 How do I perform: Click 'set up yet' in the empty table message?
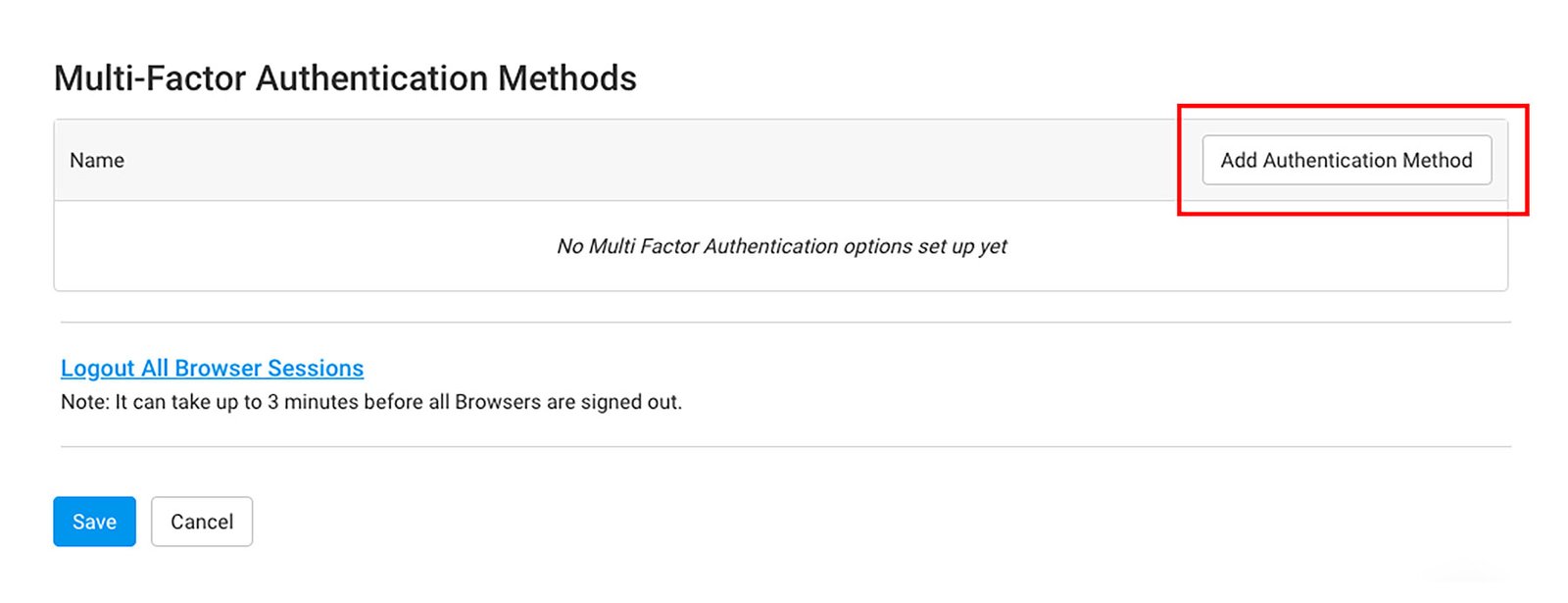[962, 246]
